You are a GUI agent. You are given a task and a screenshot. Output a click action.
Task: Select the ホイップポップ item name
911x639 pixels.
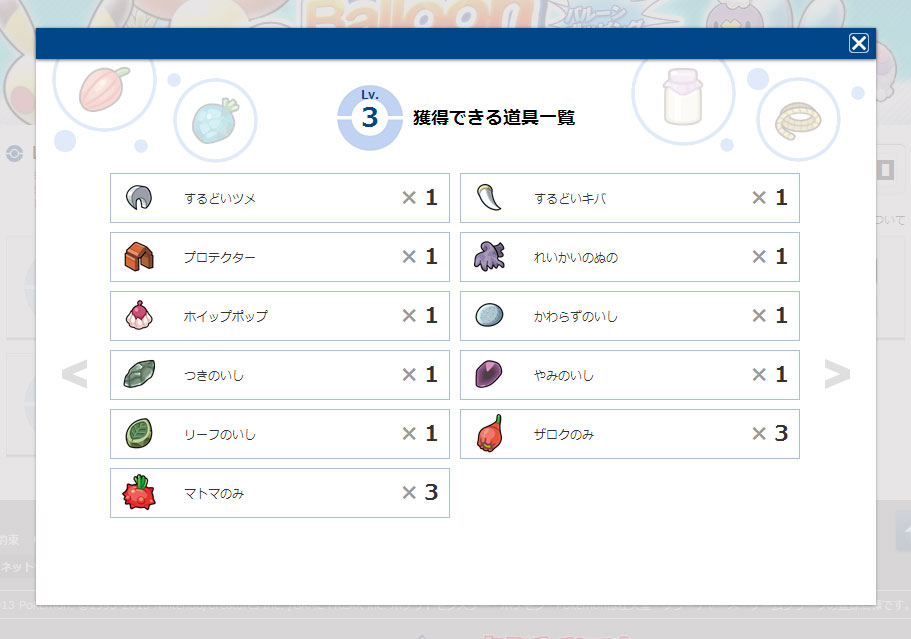[x=226, y=316]
